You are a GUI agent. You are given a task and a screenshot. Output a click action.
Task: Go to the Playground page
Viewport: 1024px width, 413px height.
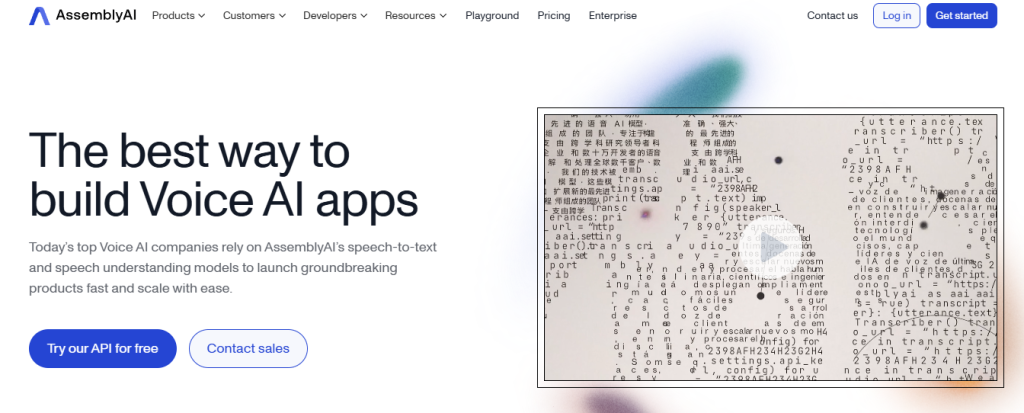[492, 16]
